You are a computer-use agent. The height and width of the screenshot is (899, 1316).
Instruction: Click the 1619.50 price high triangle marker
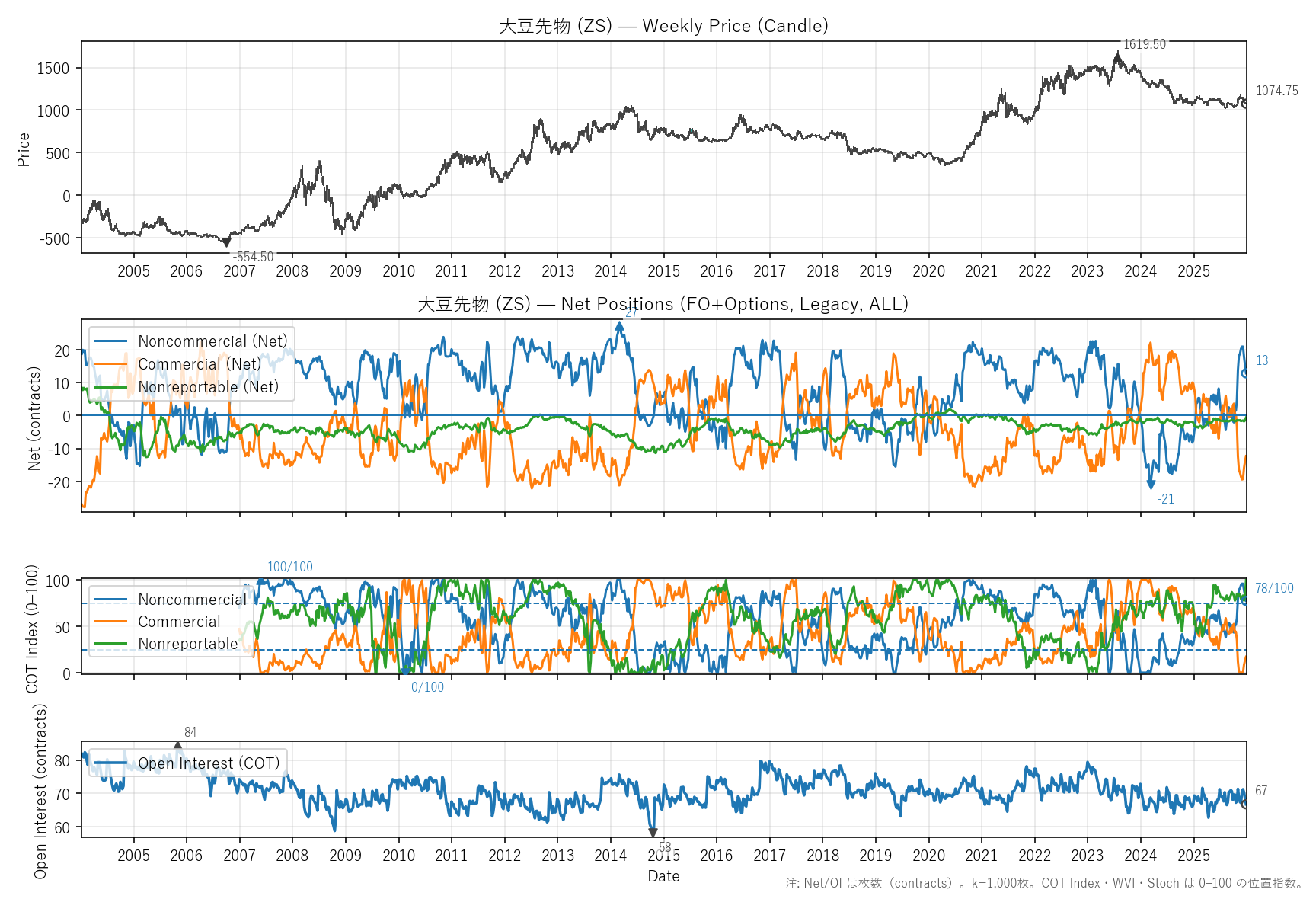pos(1117,54)
